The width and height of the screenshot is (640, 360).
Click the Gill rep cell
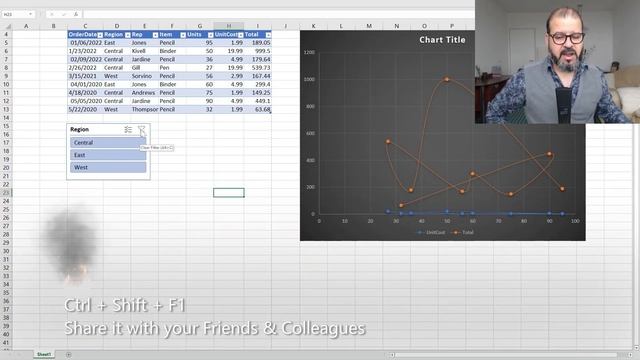[144, 68]
